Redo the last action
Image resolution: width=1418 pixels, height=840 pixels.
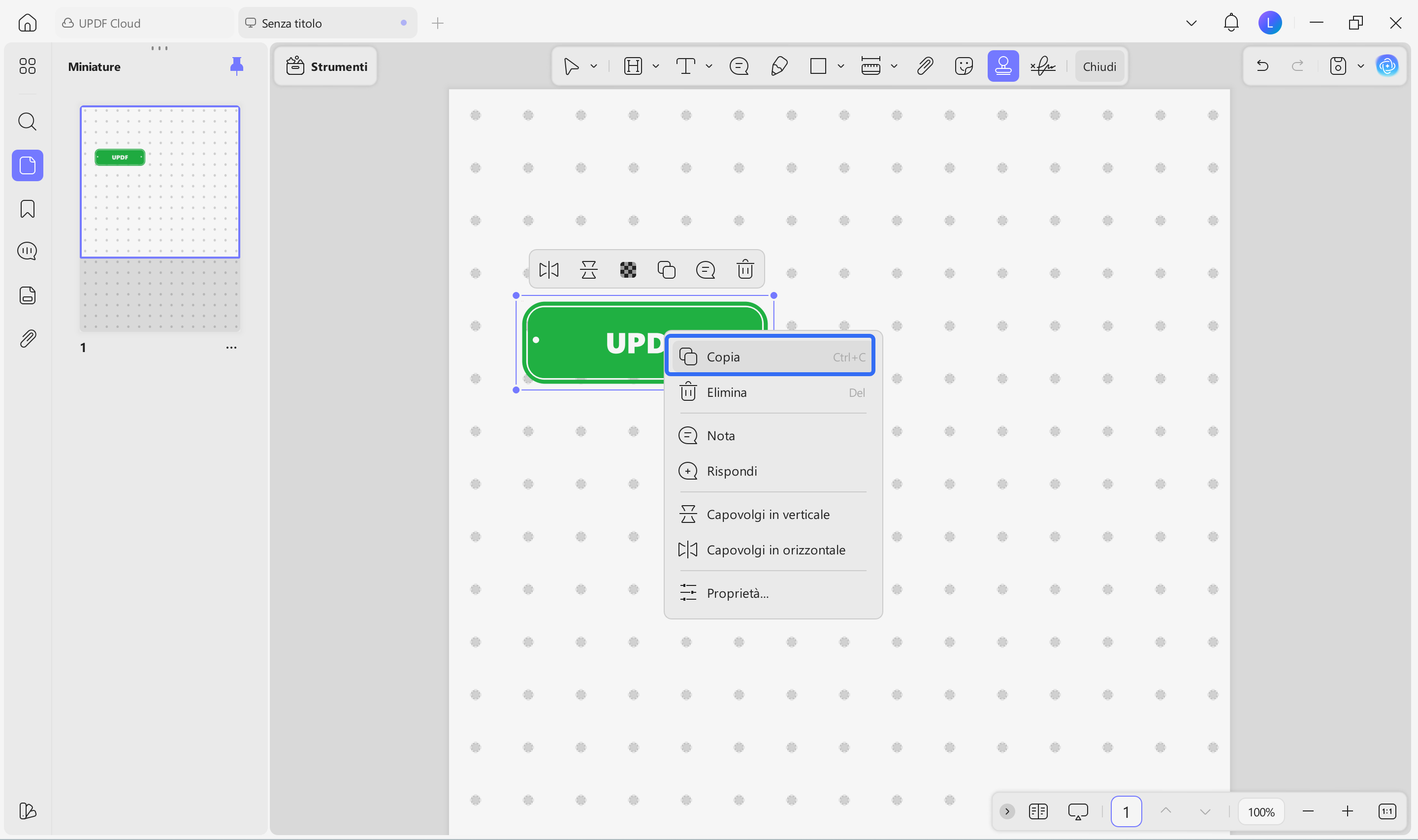pyautogui.click(x=1297, y=66)
